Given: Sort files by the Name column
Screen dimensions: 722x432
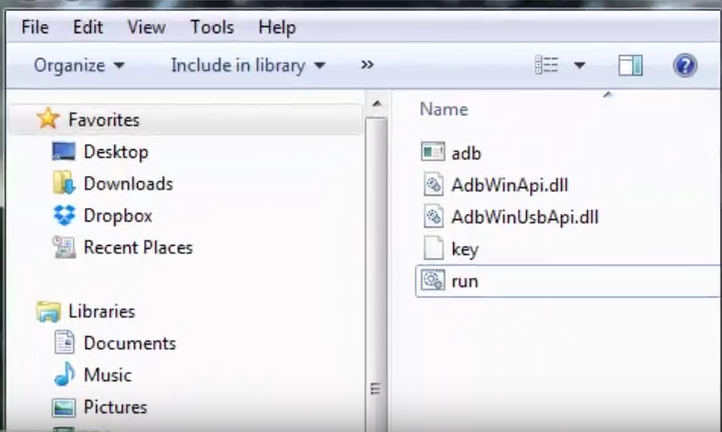Looking at the screenshot, I should [x=444, y=109].
